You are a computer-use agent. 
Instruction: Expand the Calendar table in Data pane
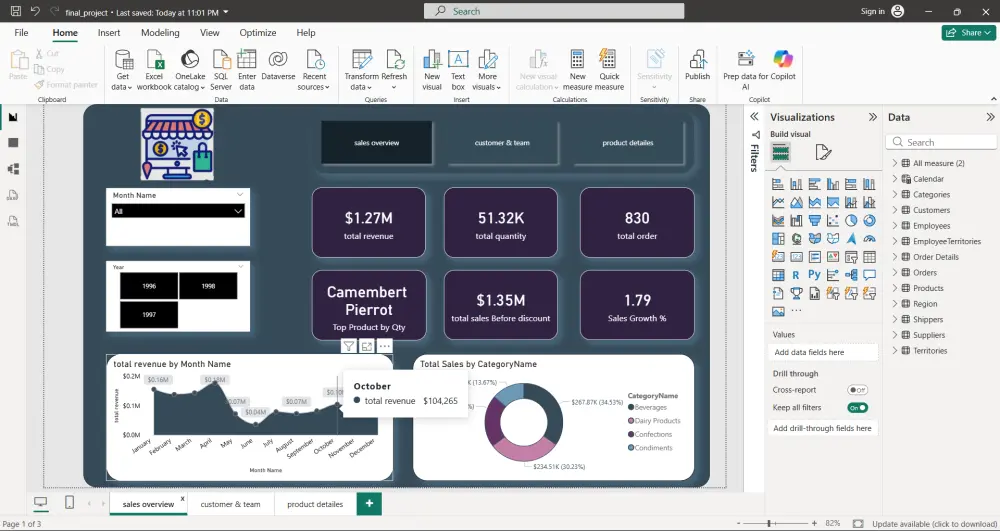point(895,179)
